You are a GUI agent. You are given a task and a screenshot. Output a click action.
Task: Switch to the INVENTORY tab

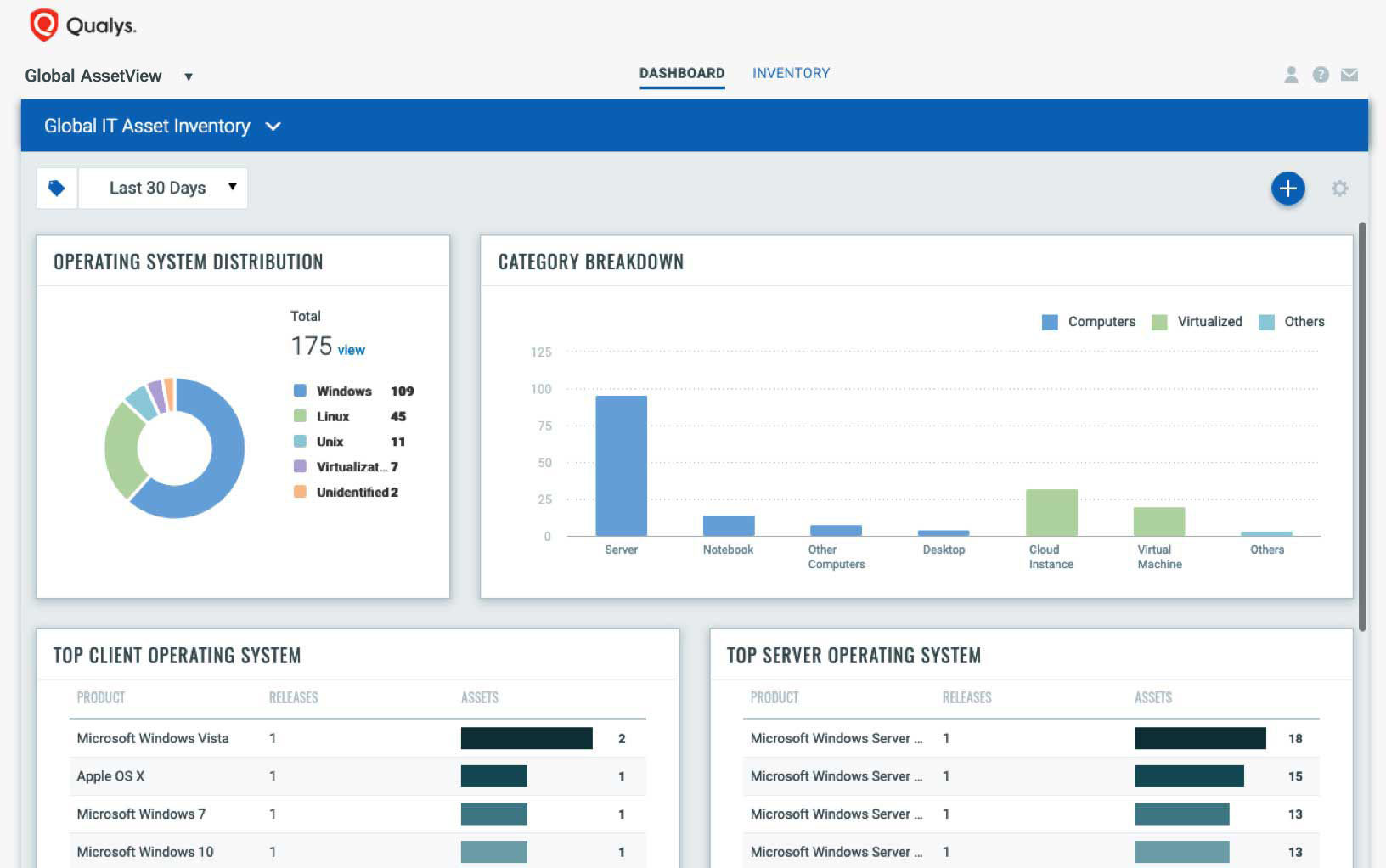[x=791, y=73]
